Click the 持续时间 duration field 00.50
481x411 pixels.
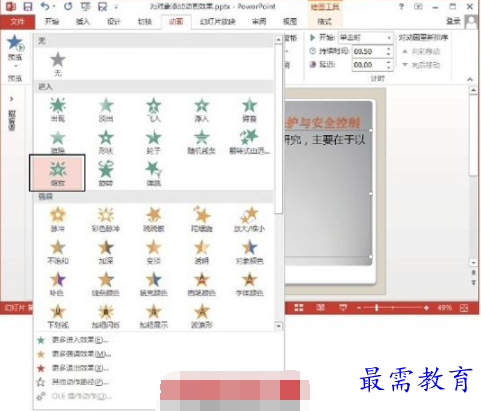click(369, 51)
